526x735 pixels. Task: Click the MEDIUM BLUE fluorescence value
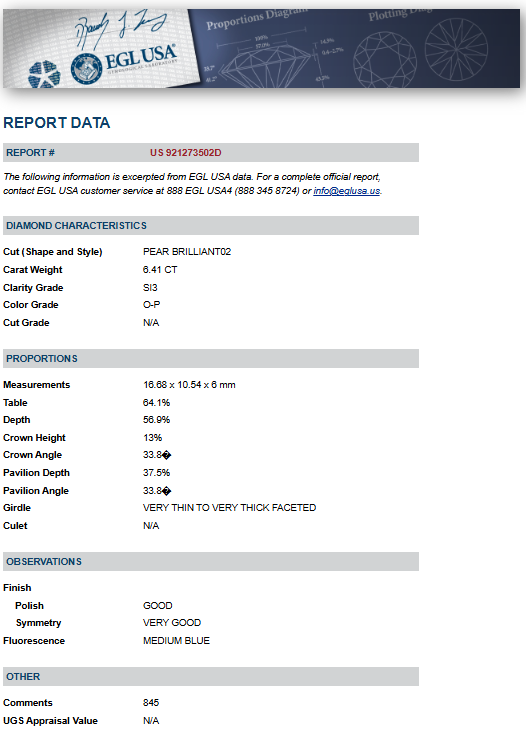[176, 641]
